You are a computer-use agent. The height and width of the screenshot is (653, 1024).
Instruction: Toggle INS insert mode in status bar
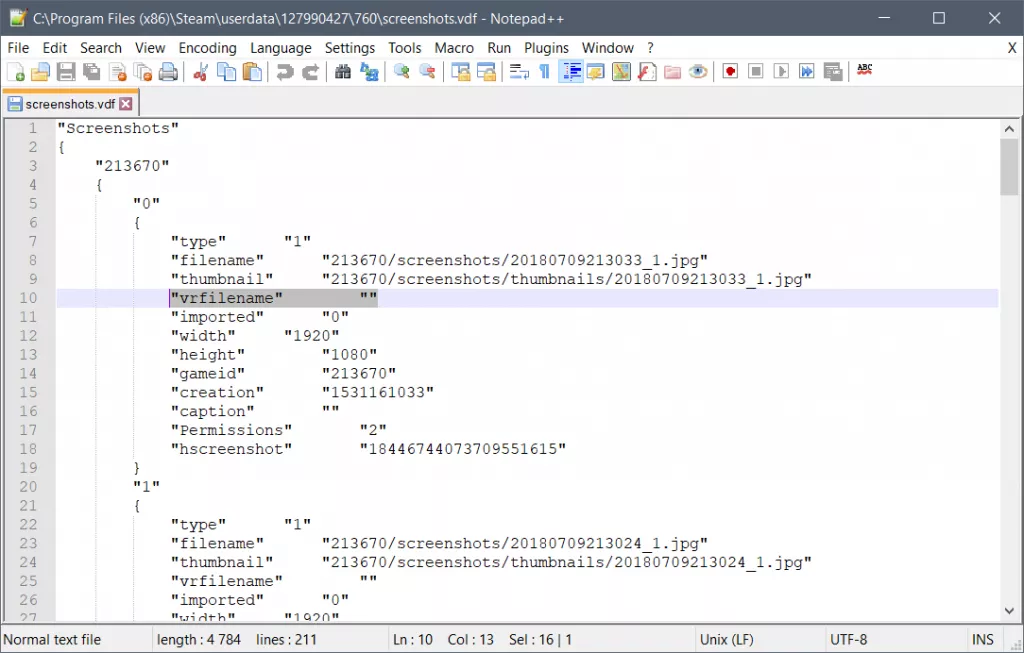point(982,640)
